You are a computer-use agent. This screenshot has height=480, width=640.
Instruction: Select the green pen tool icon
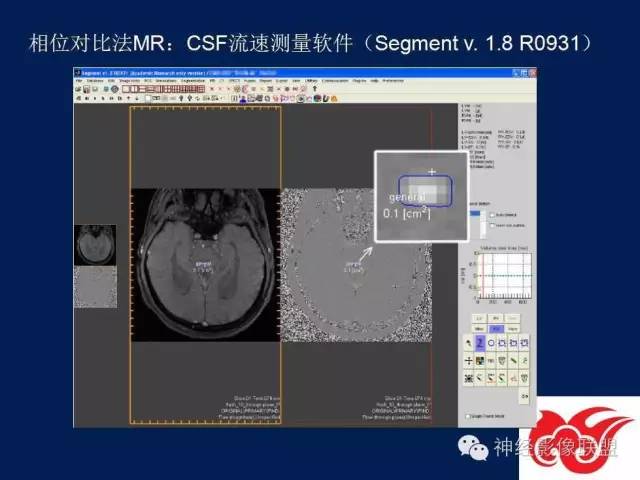point(513,361)
